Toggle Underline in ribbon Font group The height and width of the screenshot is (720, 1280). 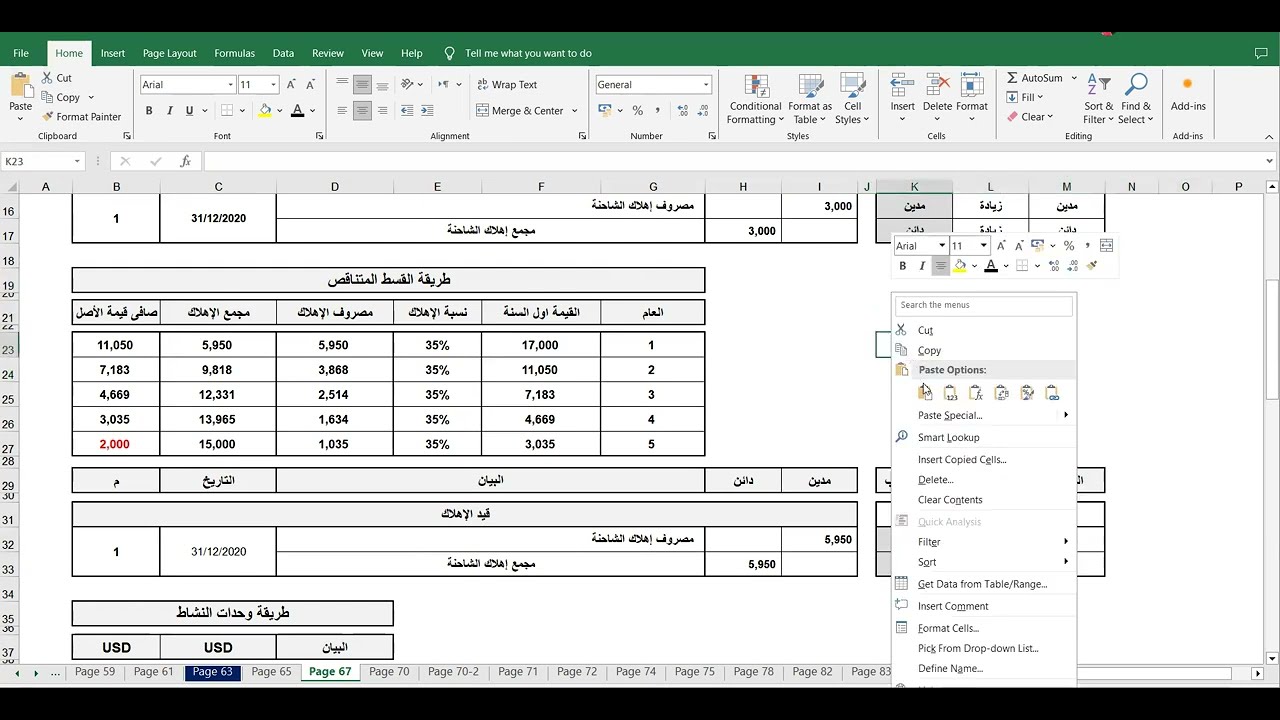189,111
